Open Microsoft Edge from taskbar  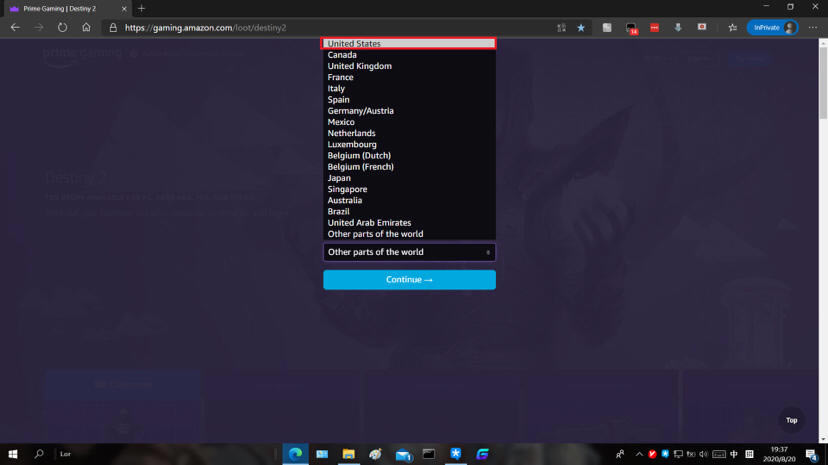click(x=295, y=454)
